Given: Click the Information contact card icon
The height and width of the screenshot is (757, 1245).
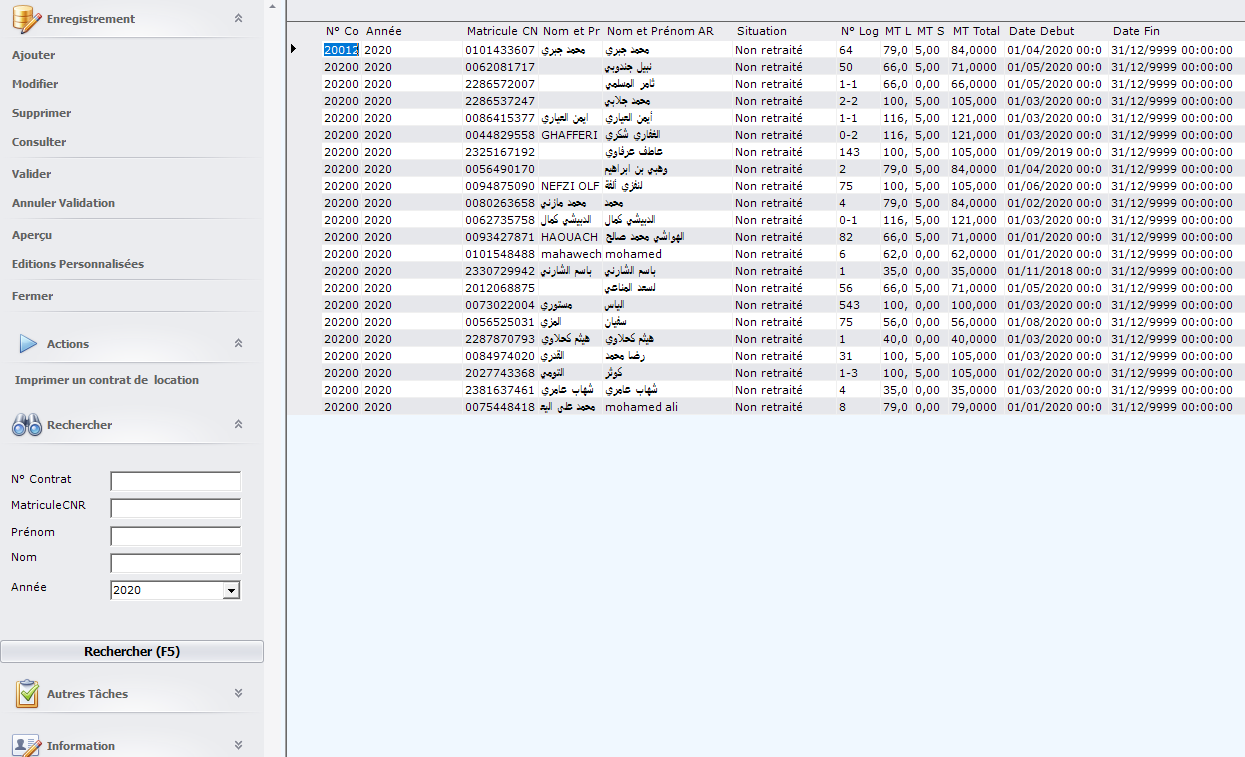Looking at the screenshot, I should tap(26, 745).
